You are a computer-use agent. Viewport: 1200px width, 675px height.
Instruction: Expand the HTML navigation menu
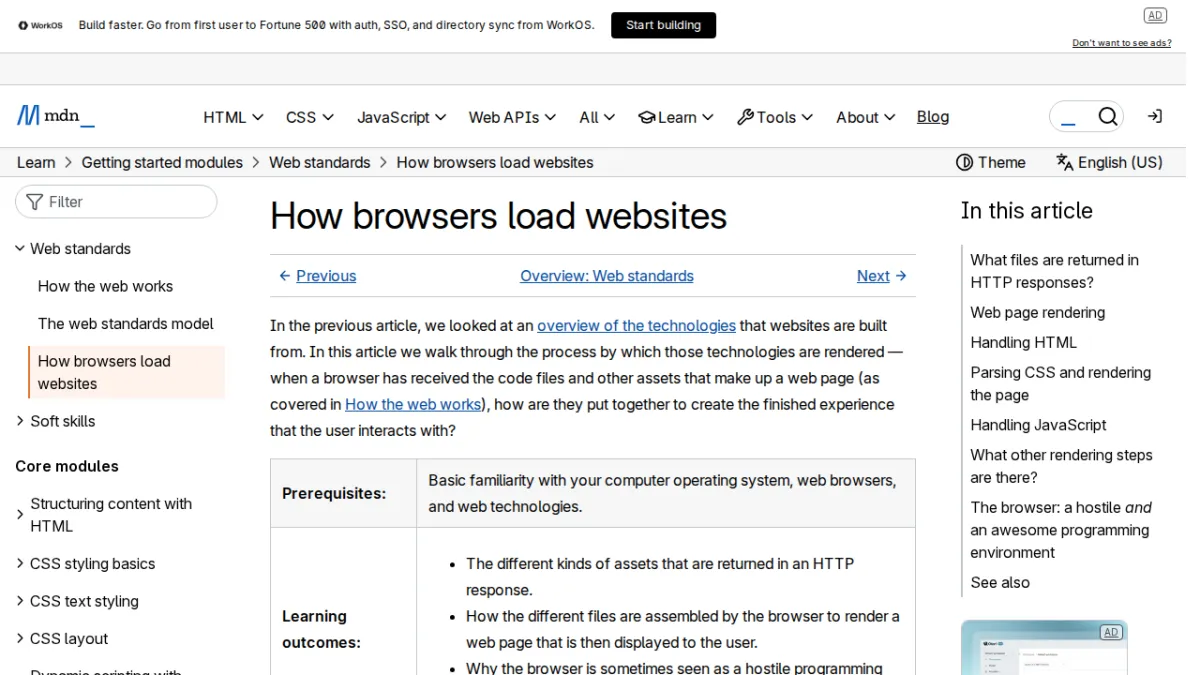coord(233,117)
